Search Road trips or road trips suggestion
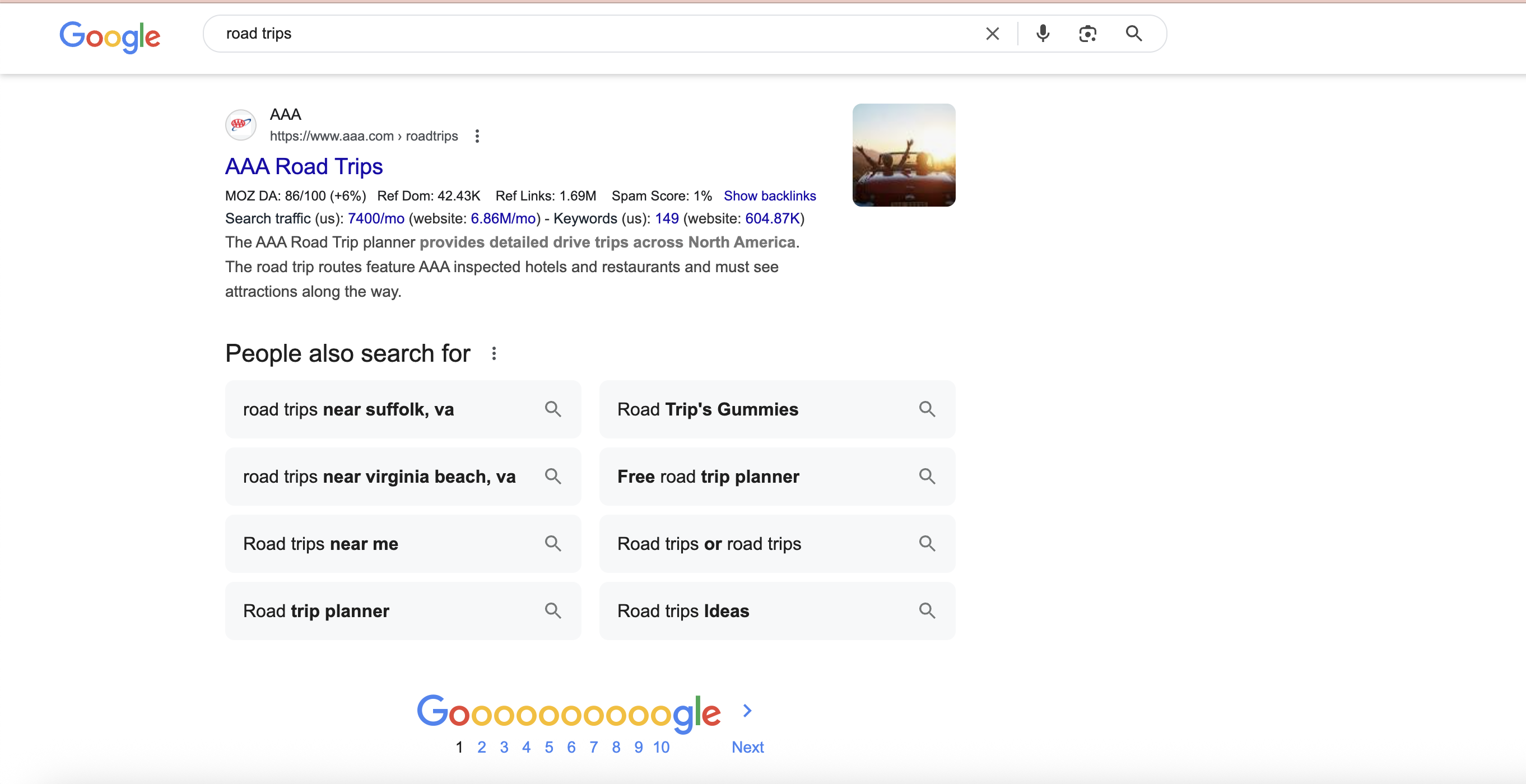The width and height of the screenshot is (1526, 784). pyautogui.click(x=776, y=544)
